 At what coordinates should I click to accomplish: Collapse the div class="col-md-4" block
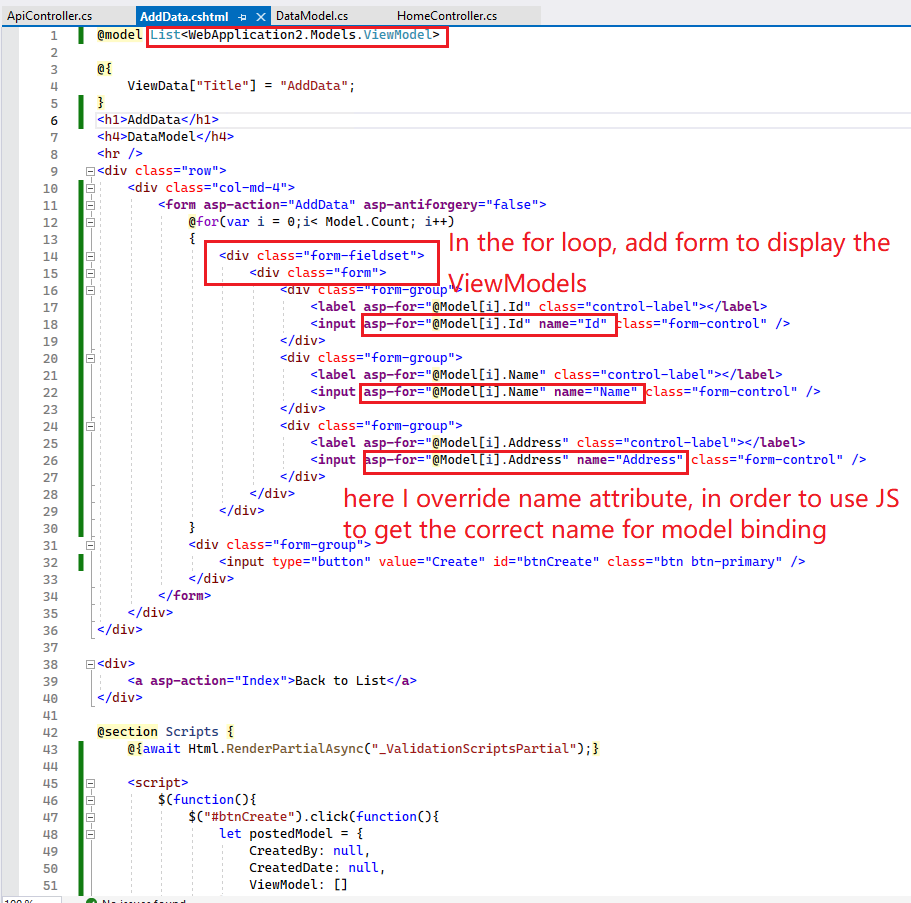pyautogui.click(x=91, y=188)
